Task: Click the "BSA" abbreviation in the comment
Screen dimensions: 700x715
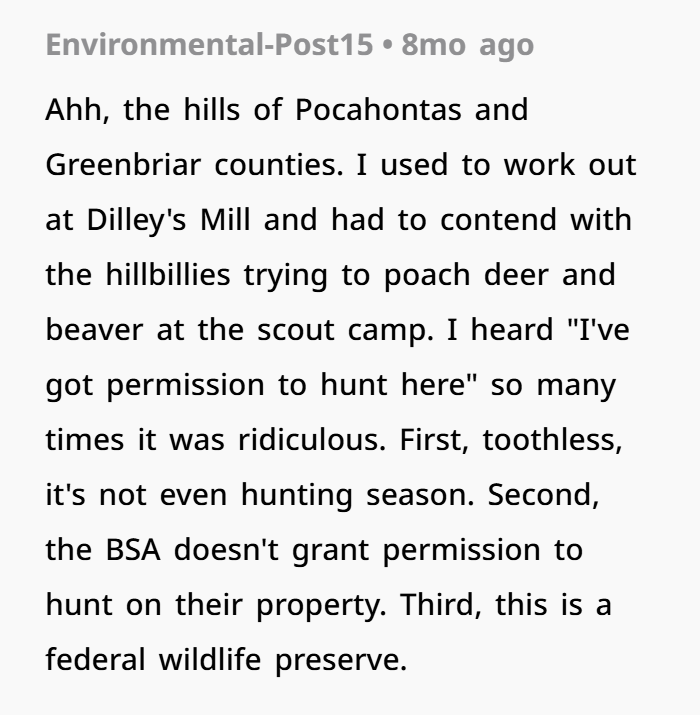Action: [x=133, y=549]
